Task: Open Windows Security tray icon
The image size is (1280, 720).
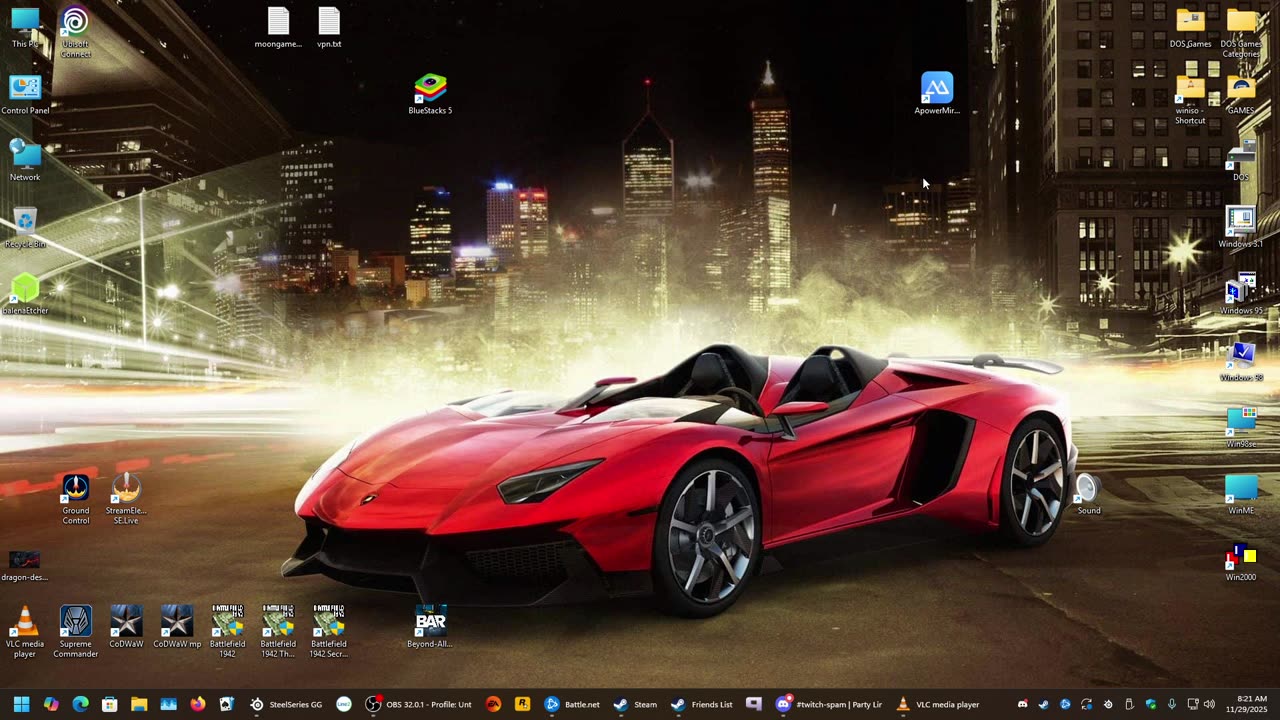Action: (1151, 704)
